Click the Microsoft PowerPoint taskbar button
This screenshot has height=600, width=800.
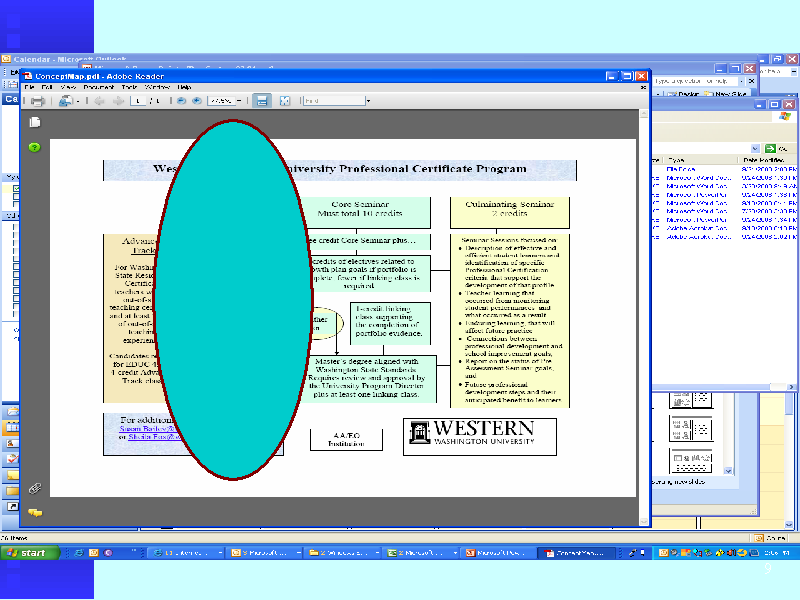[x=500, y=553]
